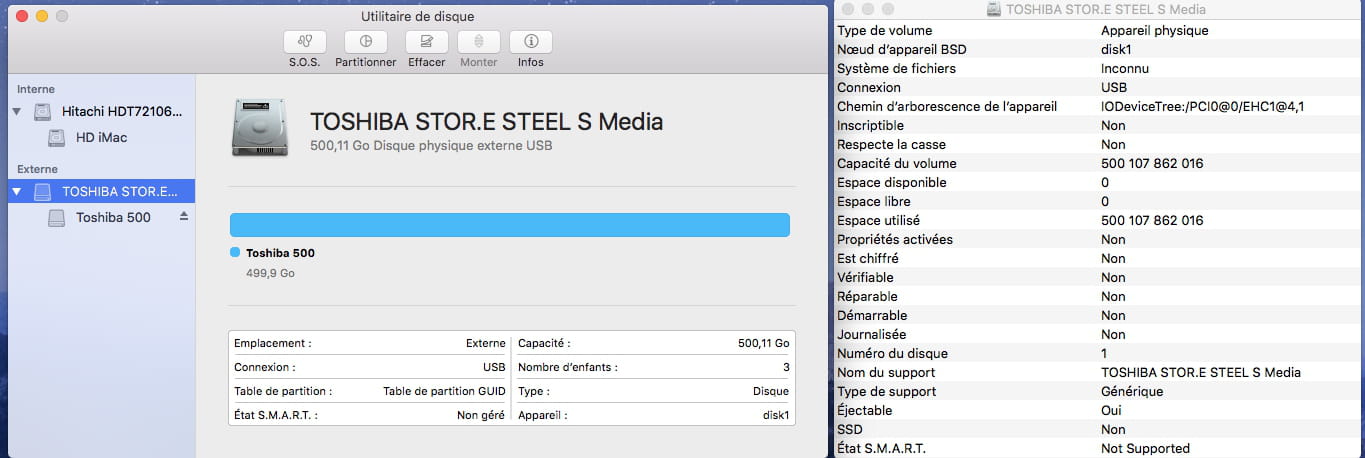
Task: Click the Monter mount toolbar icon
Action: [479, 42]
